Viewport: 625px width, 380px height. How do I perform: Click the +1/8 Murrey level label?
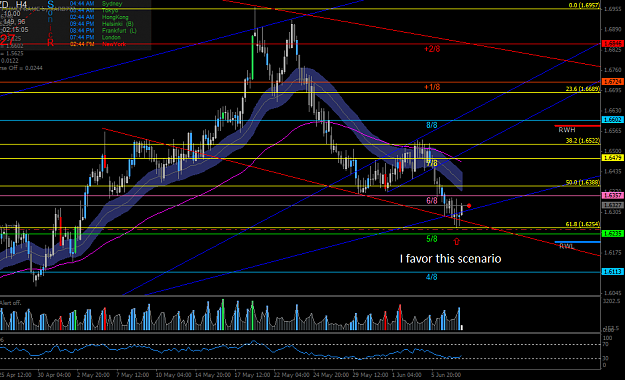coord(432,87)
